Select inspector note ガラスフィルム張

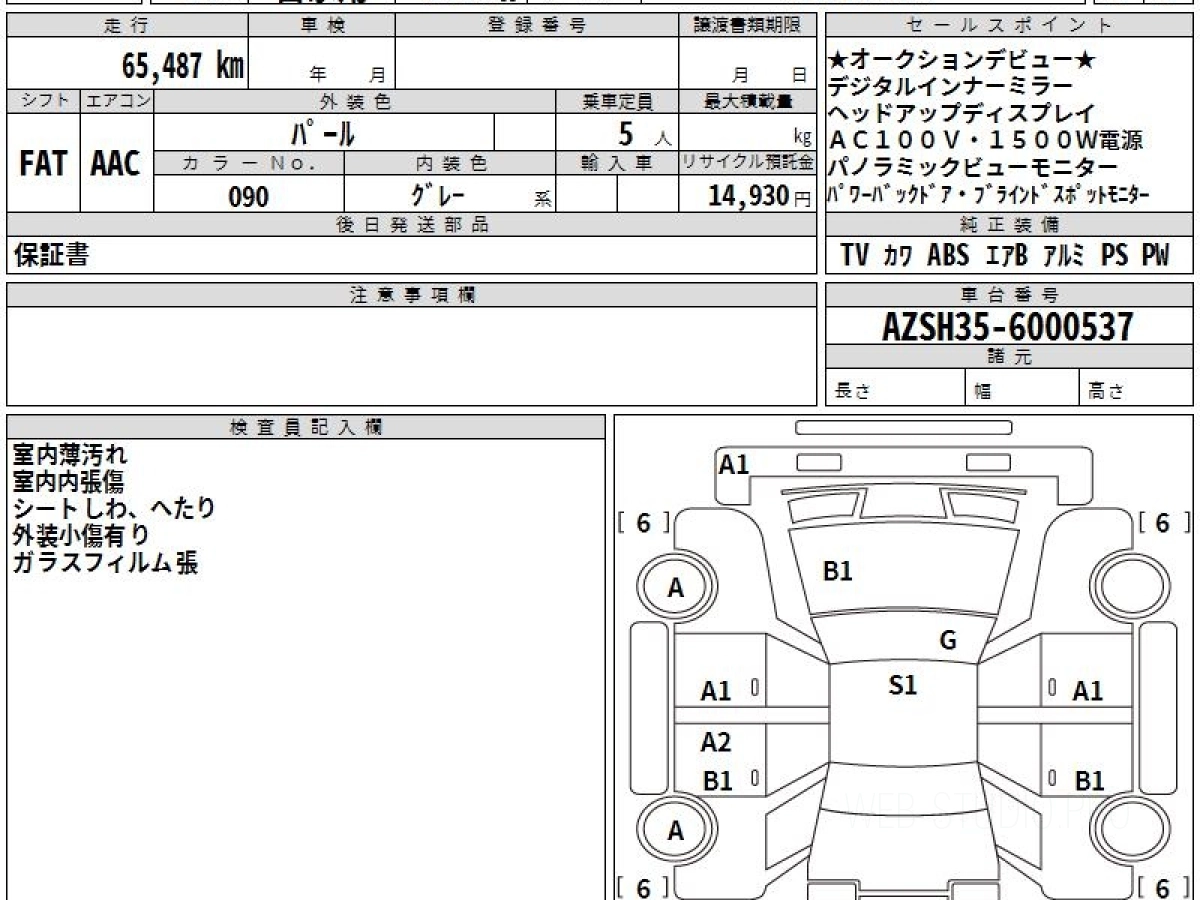pyautogui.click(x=105, y=563)
